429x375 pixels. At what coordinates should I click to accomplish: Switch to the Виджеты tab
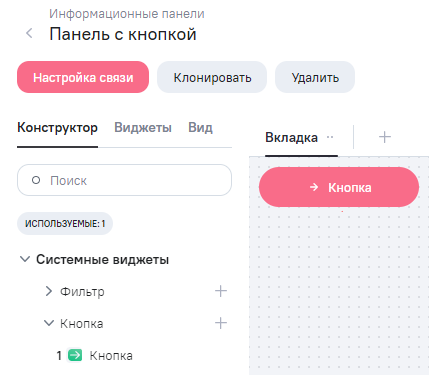point(143,128)
